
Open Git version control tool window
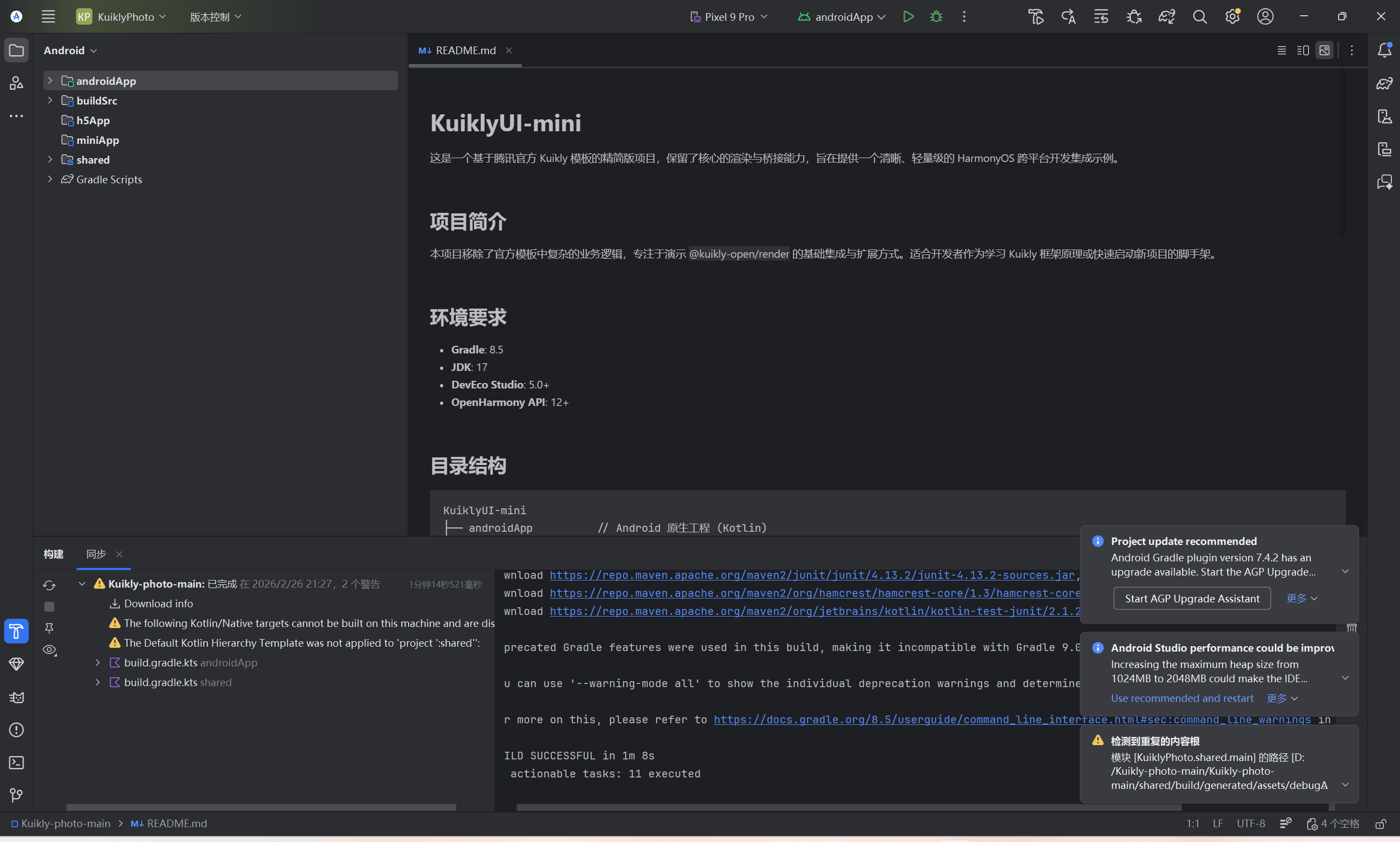(16, 795)
